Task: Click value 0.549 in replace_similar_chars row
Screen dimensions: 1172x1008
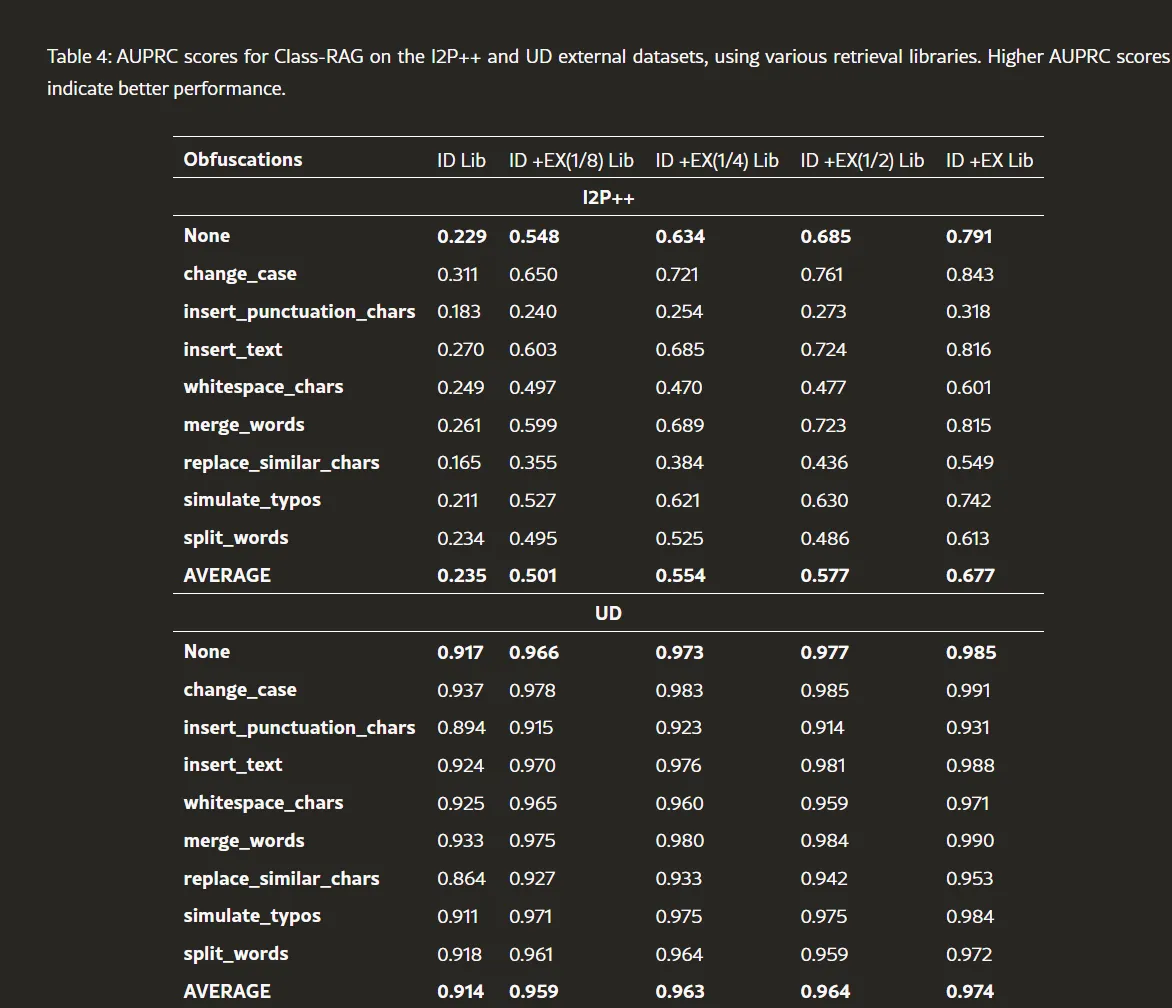Action: (x=970, y=463)
